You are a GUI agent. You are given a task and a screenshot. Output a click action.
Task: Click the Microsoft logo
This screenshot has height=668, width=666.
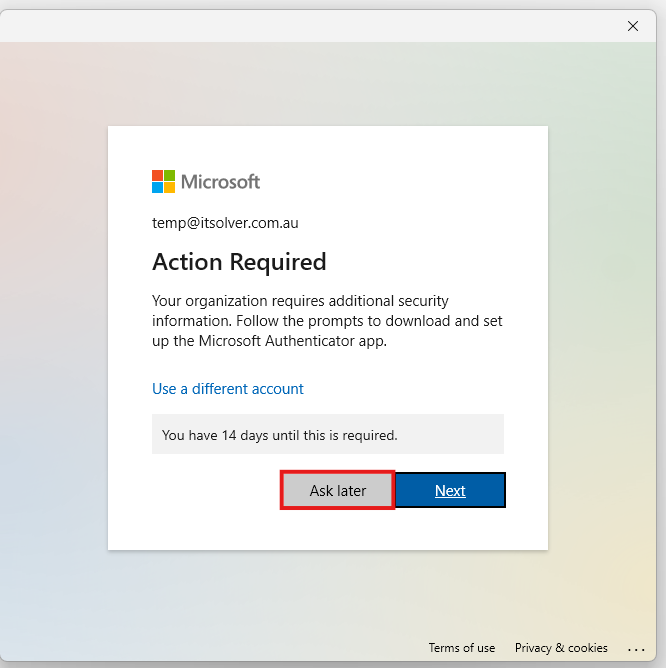point(206,181)
